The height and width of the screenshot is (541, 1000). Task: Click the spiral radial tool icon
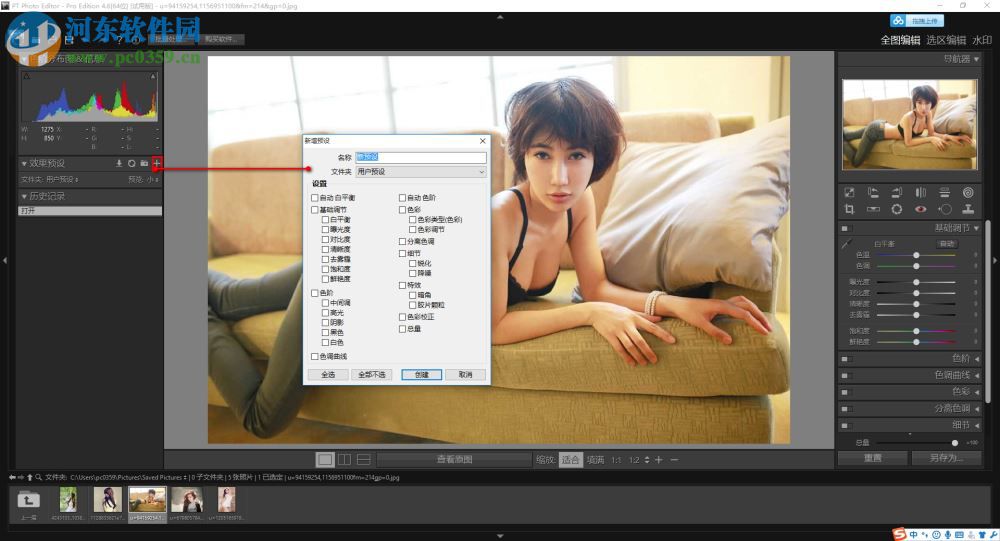tap(968, 192)
